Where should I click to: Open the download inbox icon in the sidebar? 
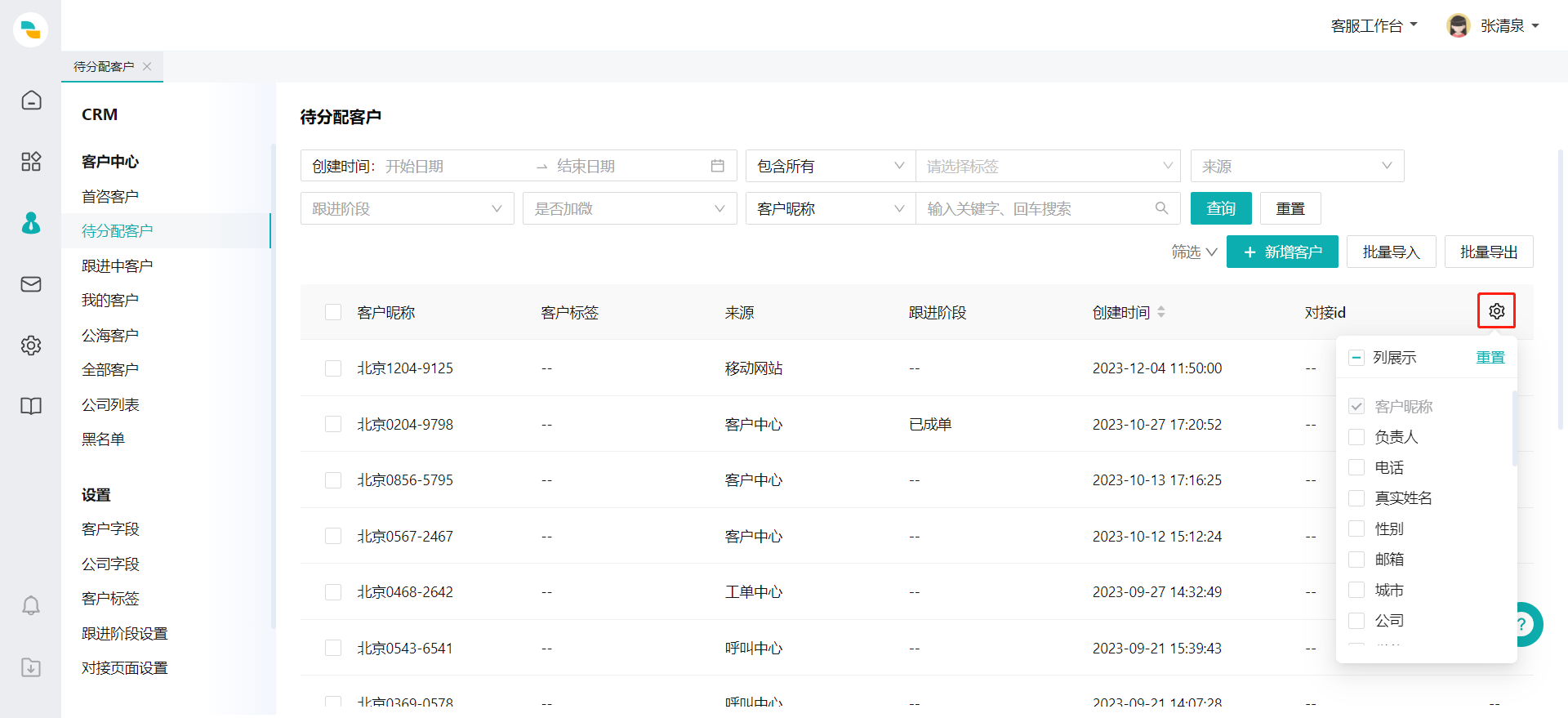pos(31,667)
